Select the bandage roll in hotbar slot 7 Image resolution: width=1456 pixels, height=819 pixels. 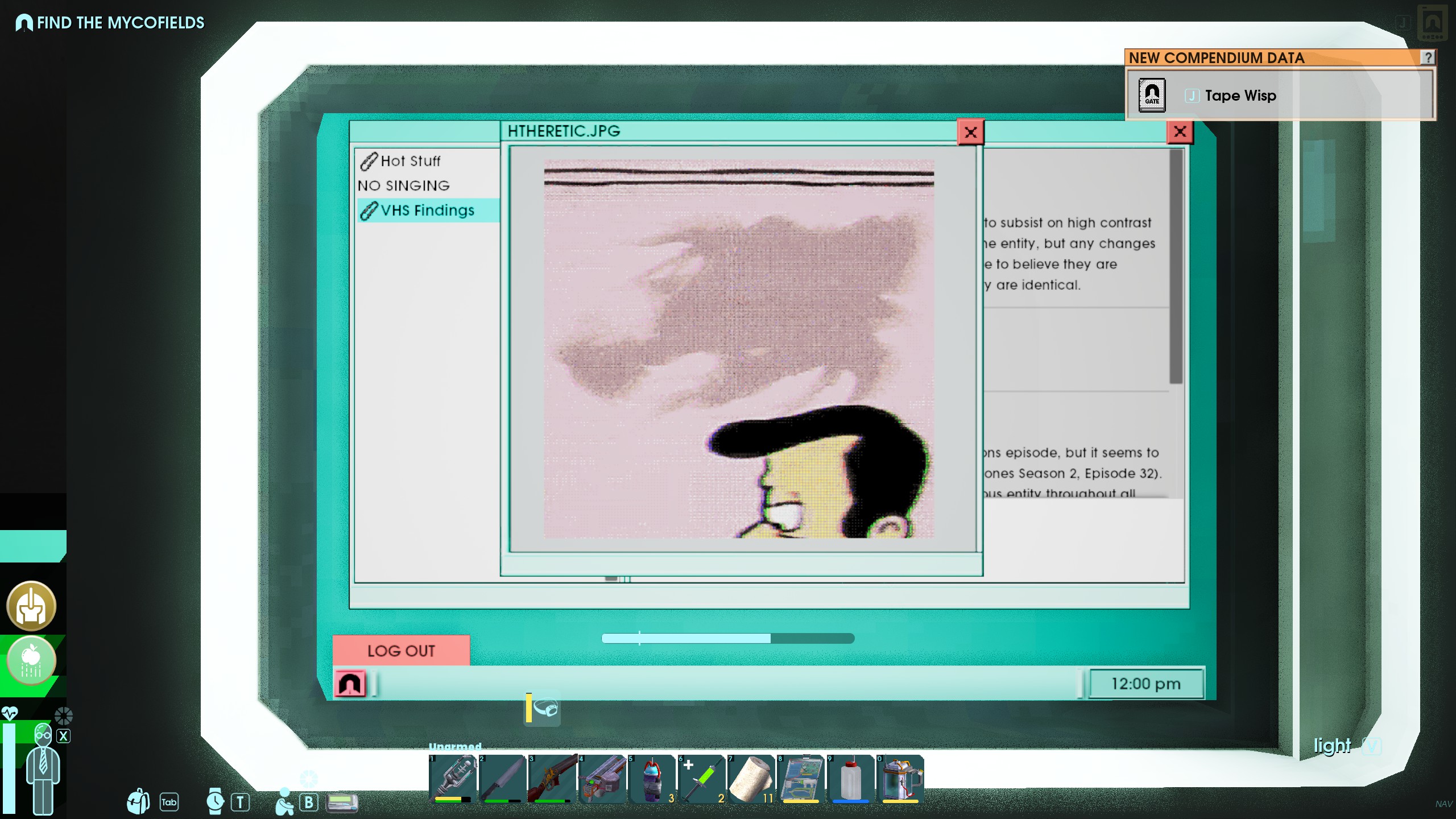(x=751, y=779)
